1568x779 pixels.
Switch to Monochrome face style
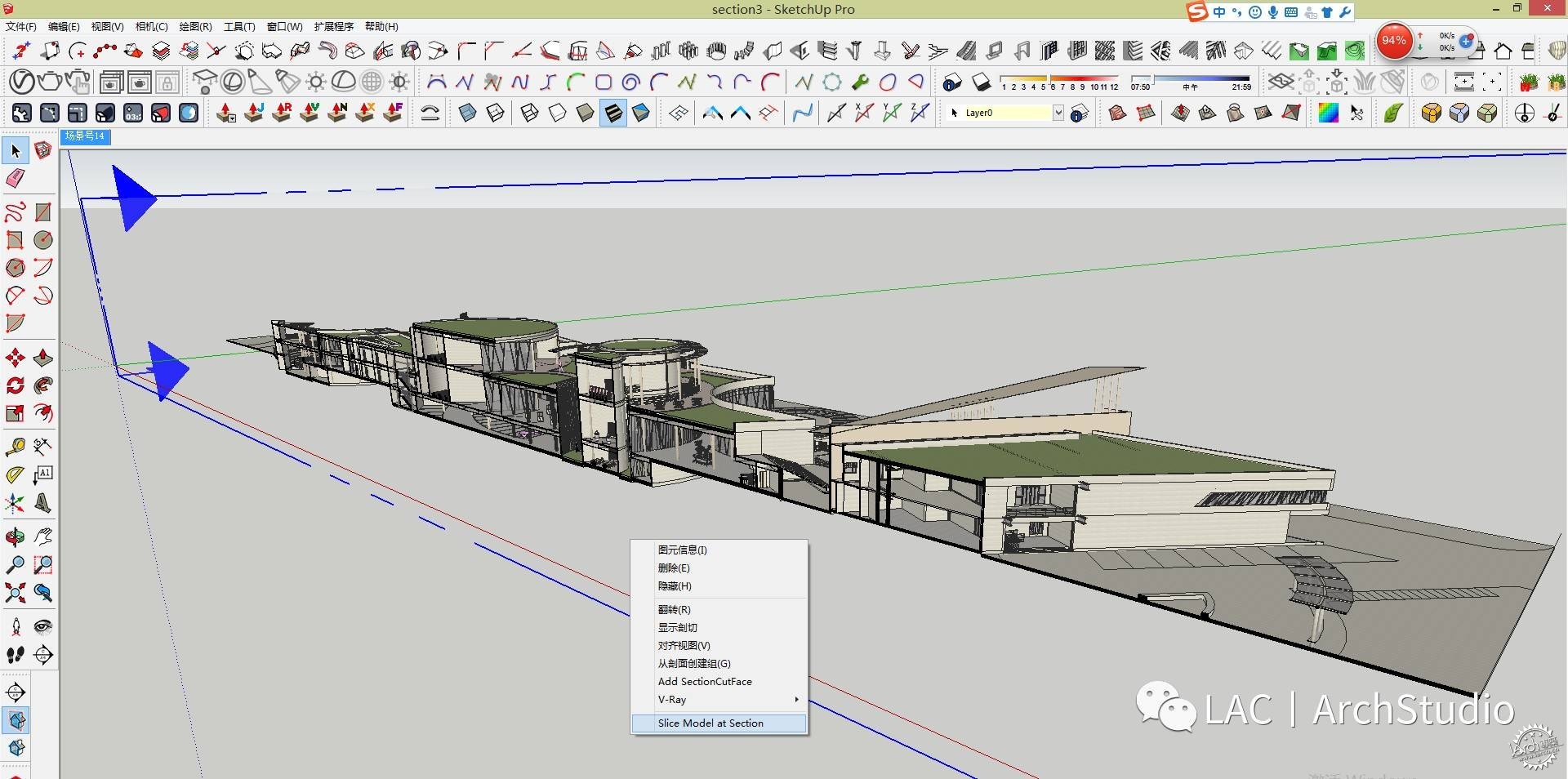point(641,113)
